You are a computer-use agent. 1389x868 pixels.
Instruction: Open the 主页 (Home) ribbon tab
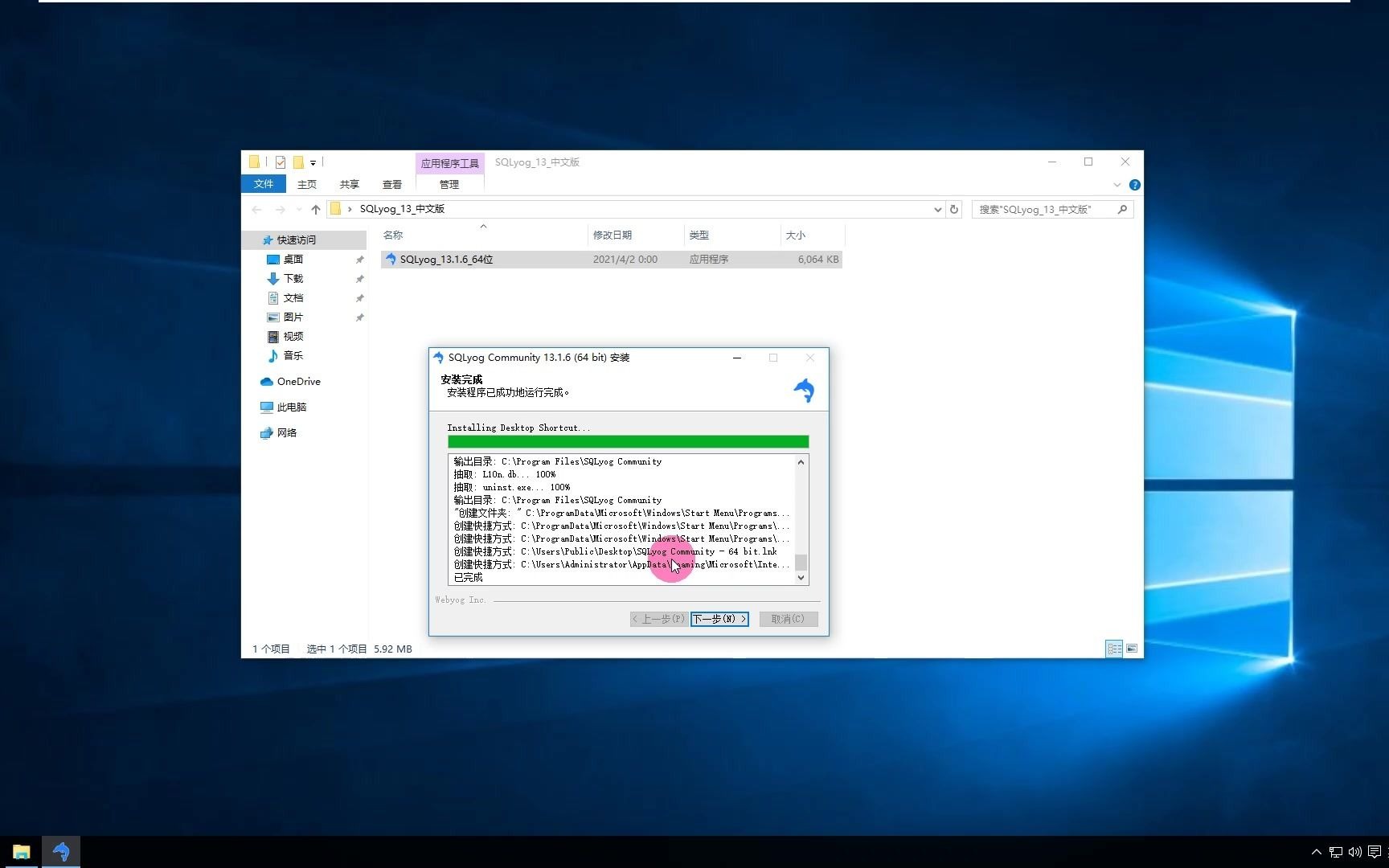(307, 184)
